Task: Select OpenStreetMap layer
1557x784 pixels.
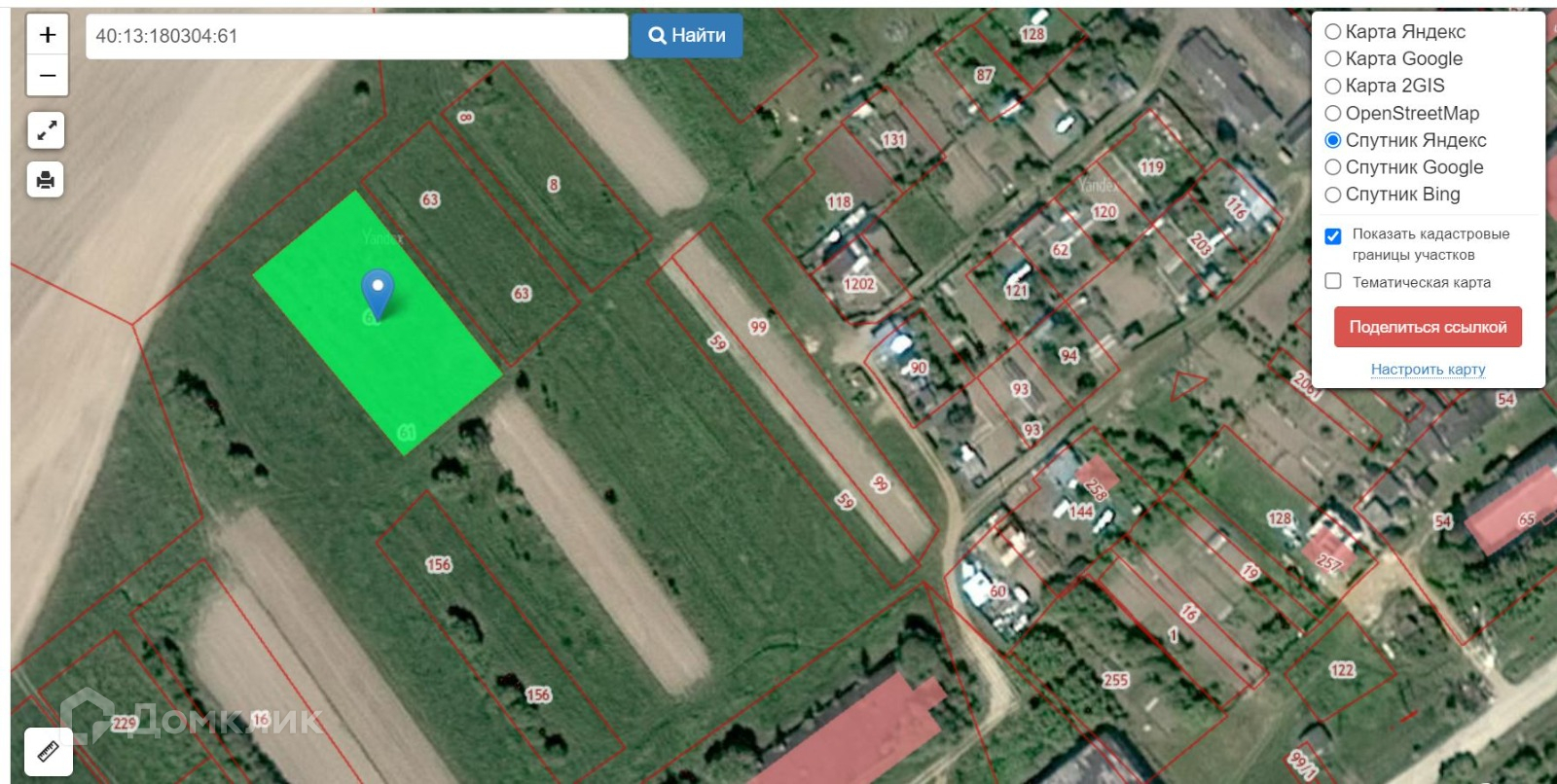Action: coord(1402,113)
